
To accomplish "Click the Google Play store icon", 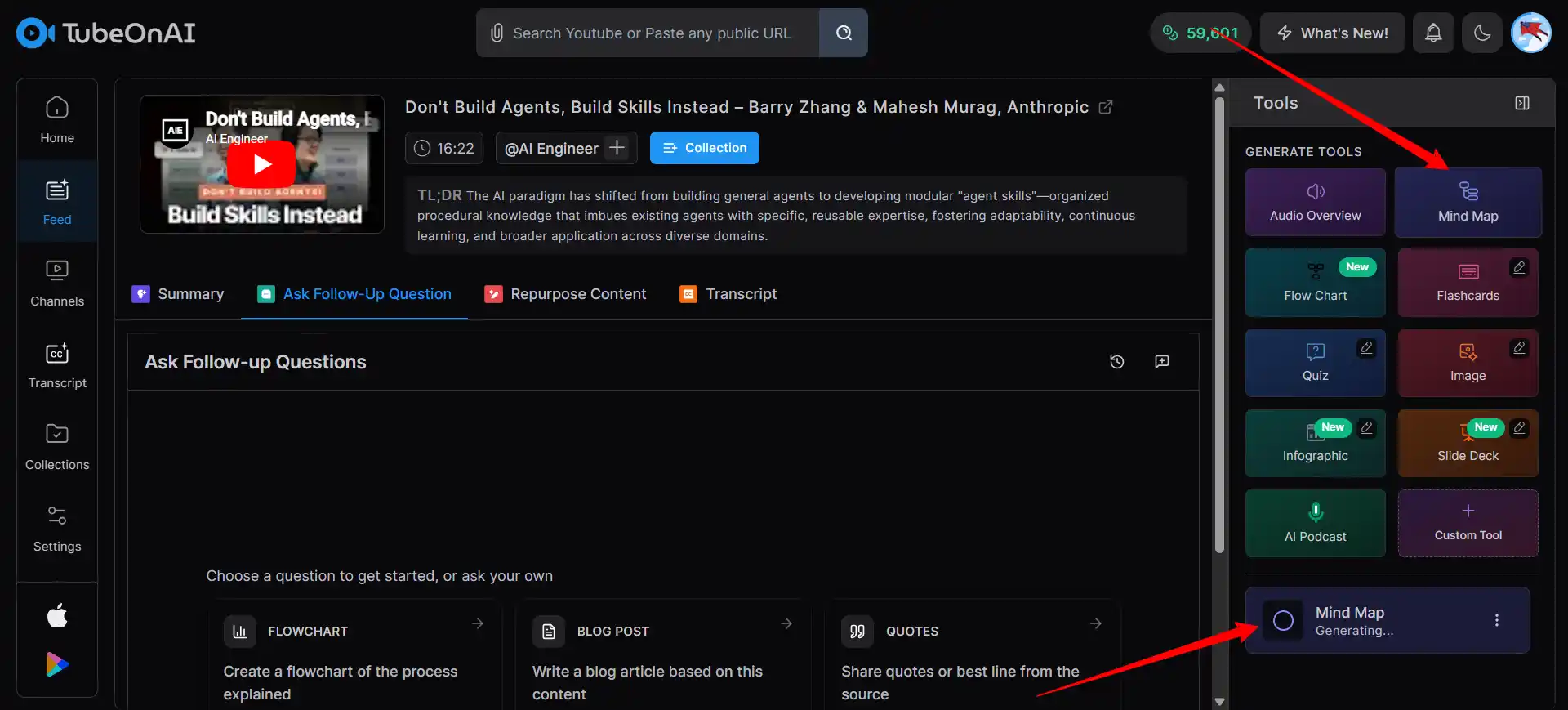I will (57, 664).
